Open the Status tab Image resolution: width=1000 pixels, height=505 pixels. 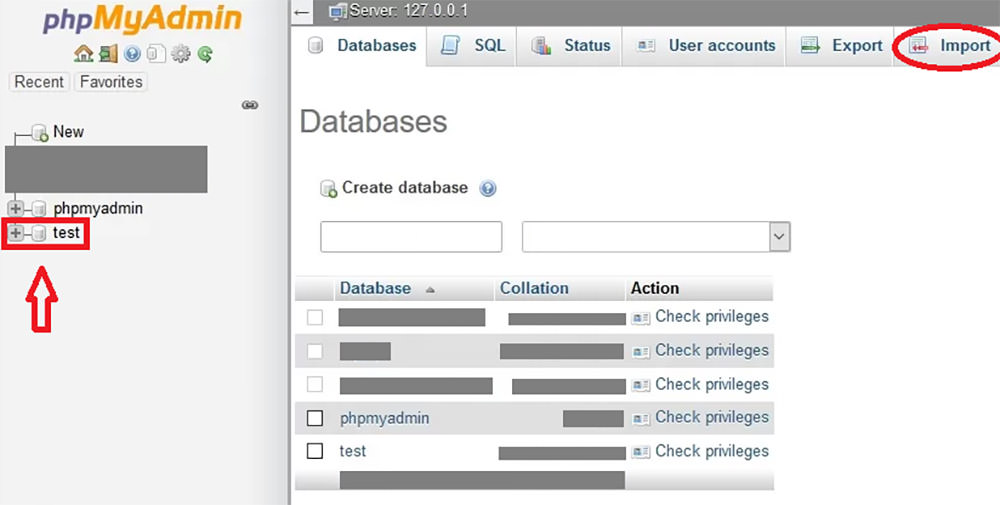pos(570,46)
